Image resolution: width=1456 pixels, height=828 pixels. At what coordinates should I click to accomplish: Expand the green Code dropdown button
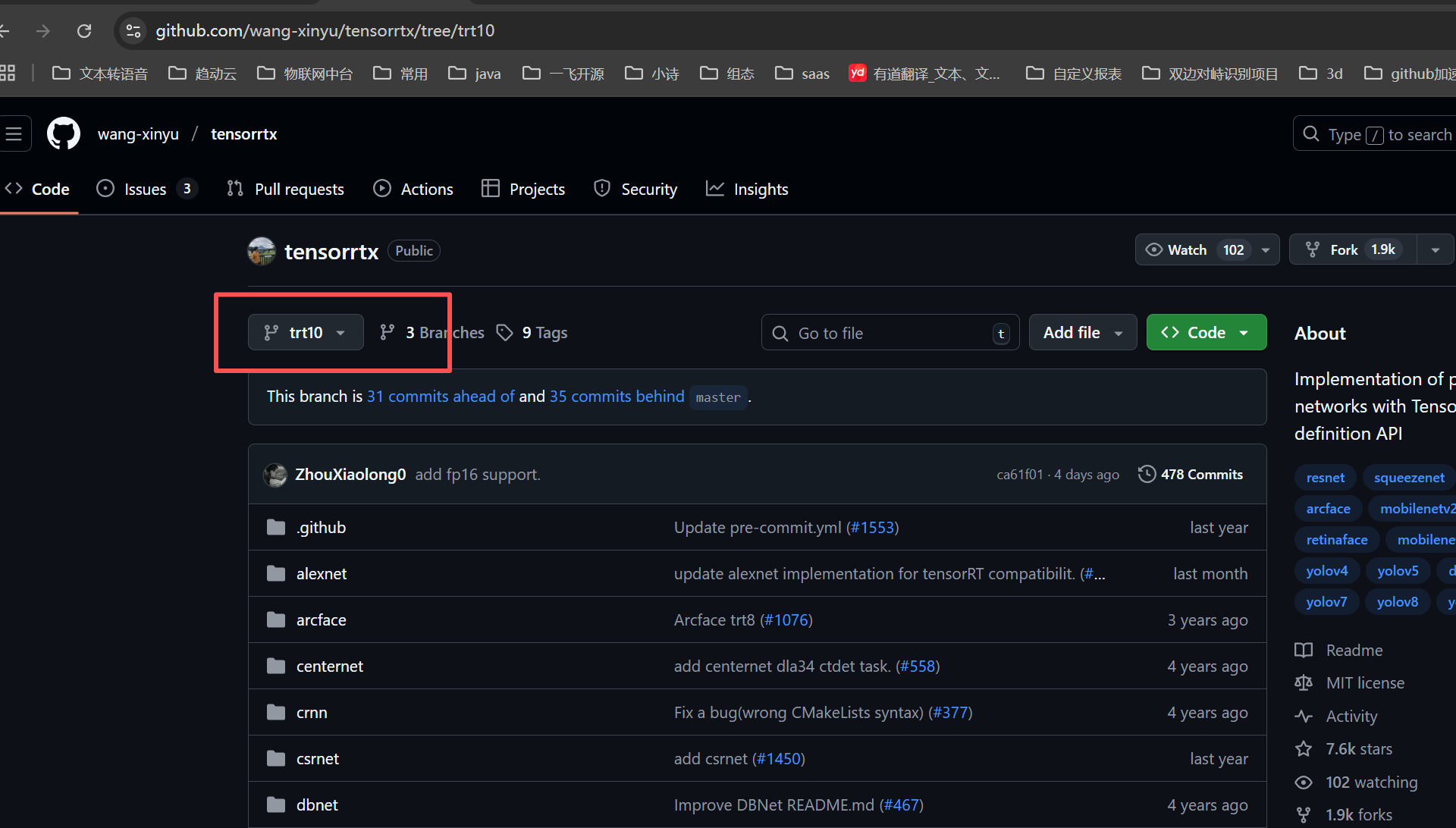coord(1206,332)
